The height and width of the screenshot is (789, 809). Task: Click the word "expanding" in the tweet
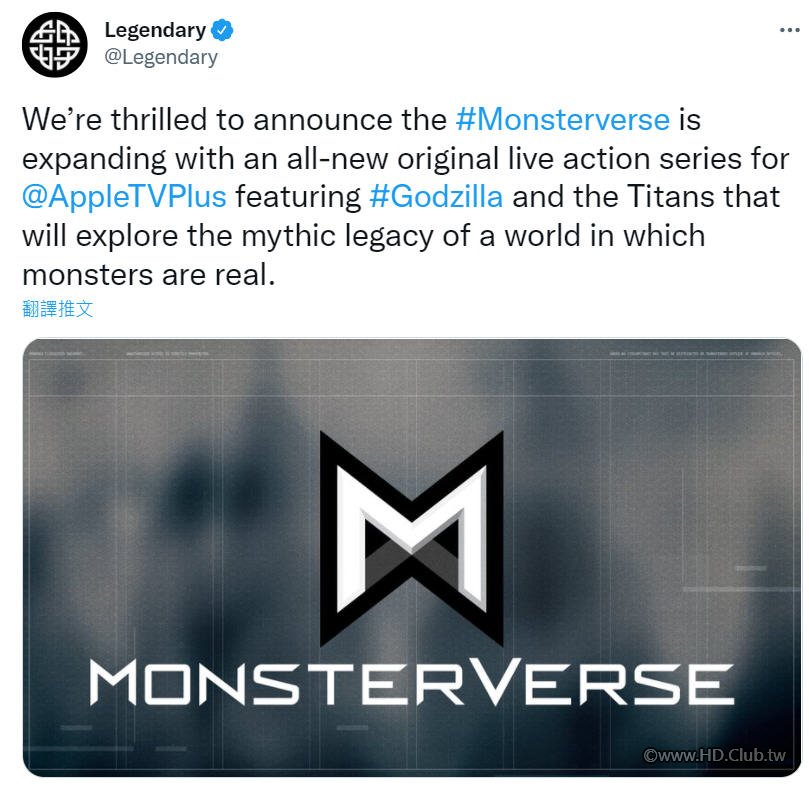tap(94, 158)
